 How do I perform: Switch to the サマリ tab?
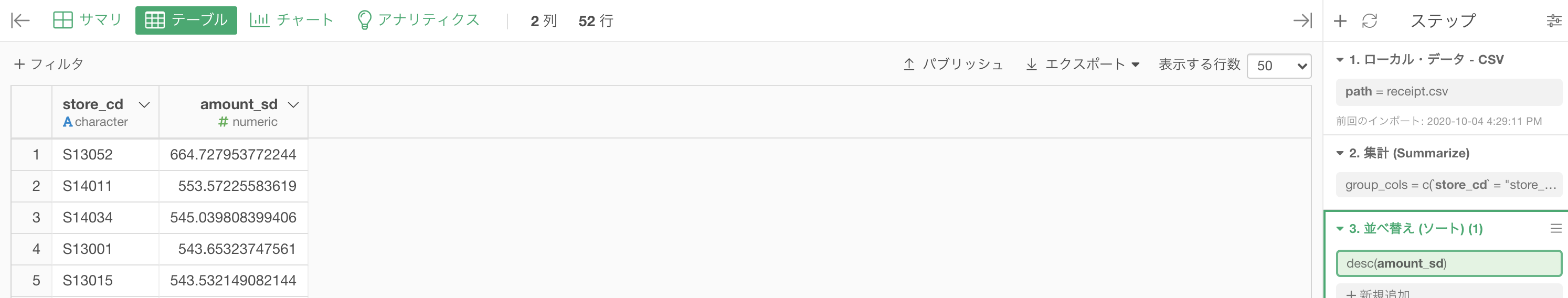87,20
